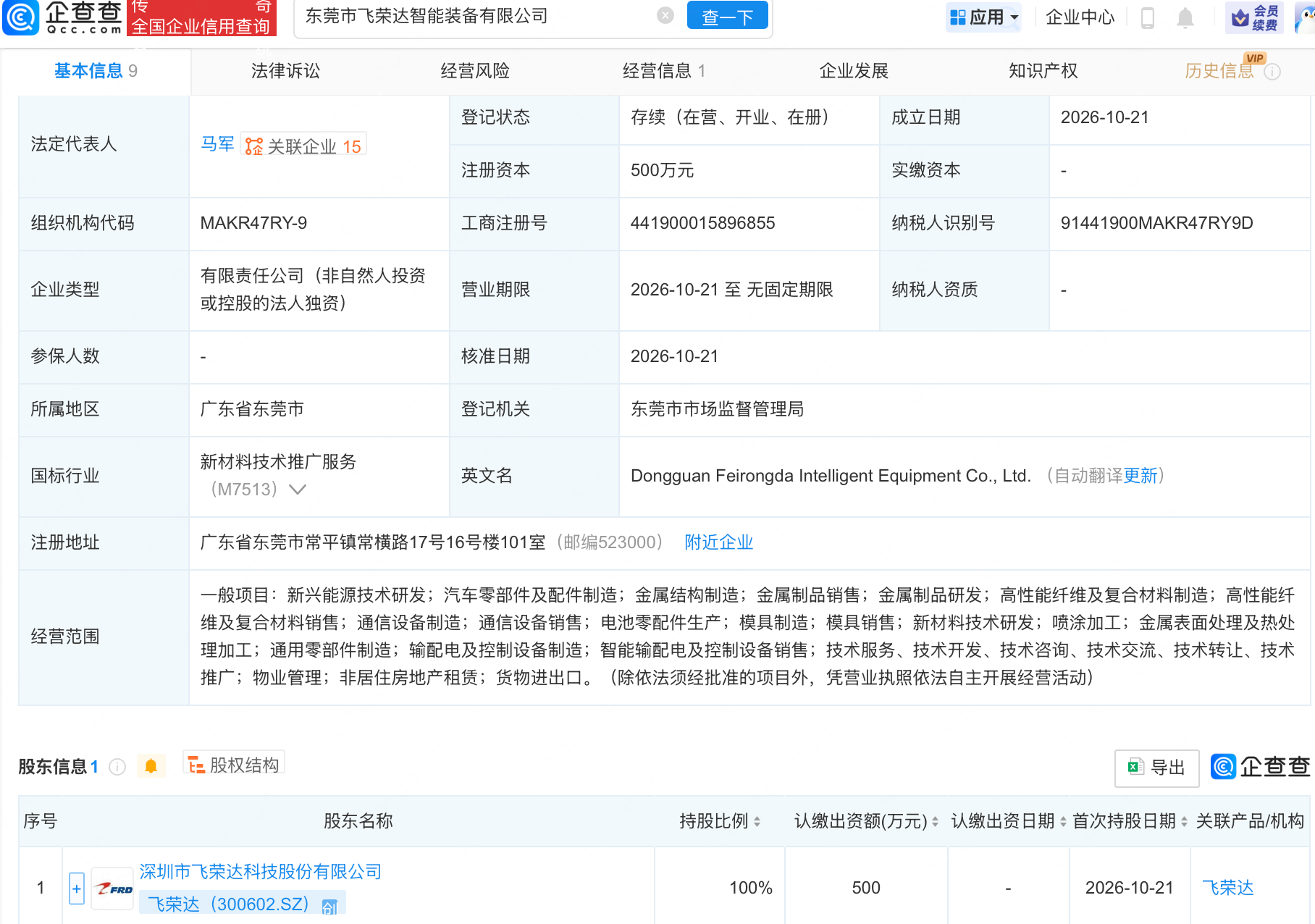Image resolution: width=1315 pixels, height=924 pixels.
Task: Click 更新 next to the English name
Action: (x=1140, y=476)
